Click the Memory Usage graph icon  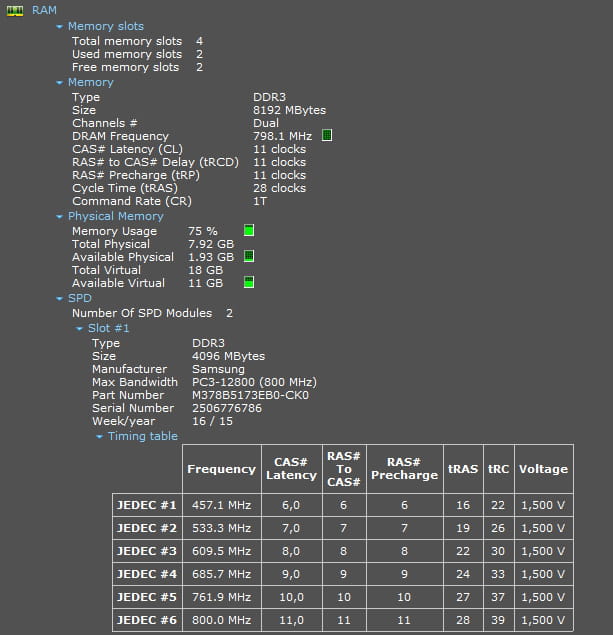click(249, 230)
